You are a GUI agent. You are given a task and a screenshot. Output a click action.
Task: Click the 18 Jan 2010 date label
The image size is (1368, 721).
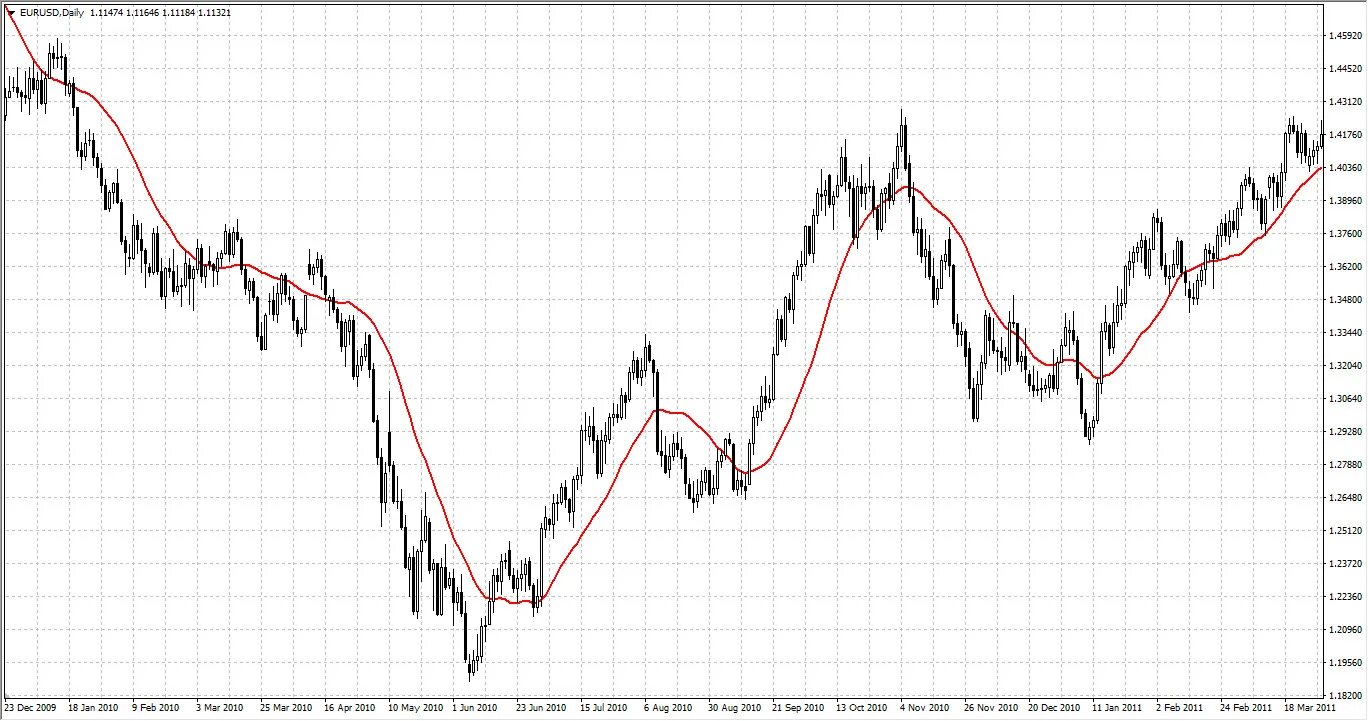[93, 708]
